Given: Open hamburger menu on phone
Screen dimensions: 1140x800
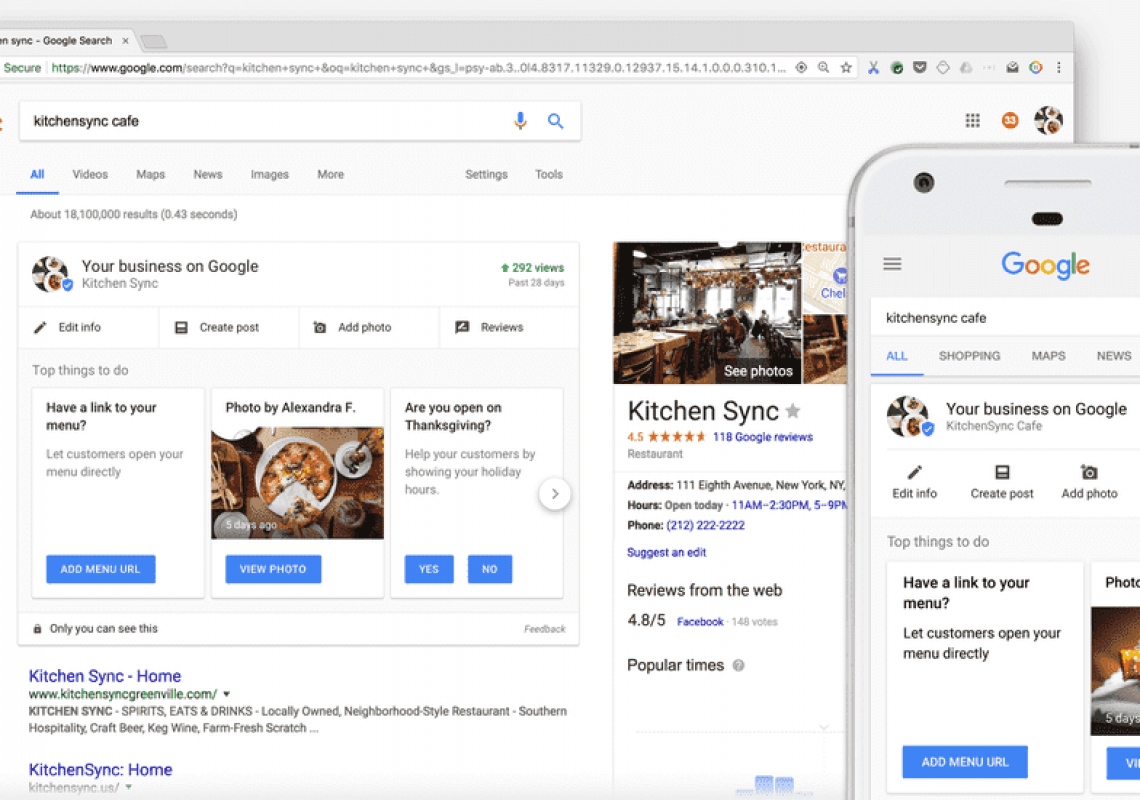Looking at the screenshot, I should click(x=892, y=264).
